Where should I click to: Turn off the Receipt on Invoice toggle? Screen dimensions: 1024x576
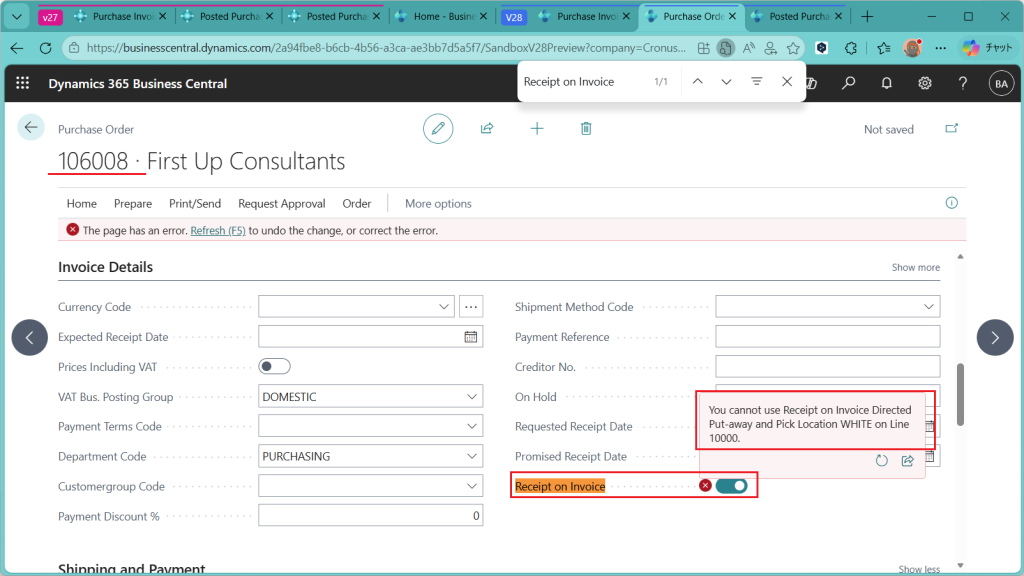click(732, 486)
